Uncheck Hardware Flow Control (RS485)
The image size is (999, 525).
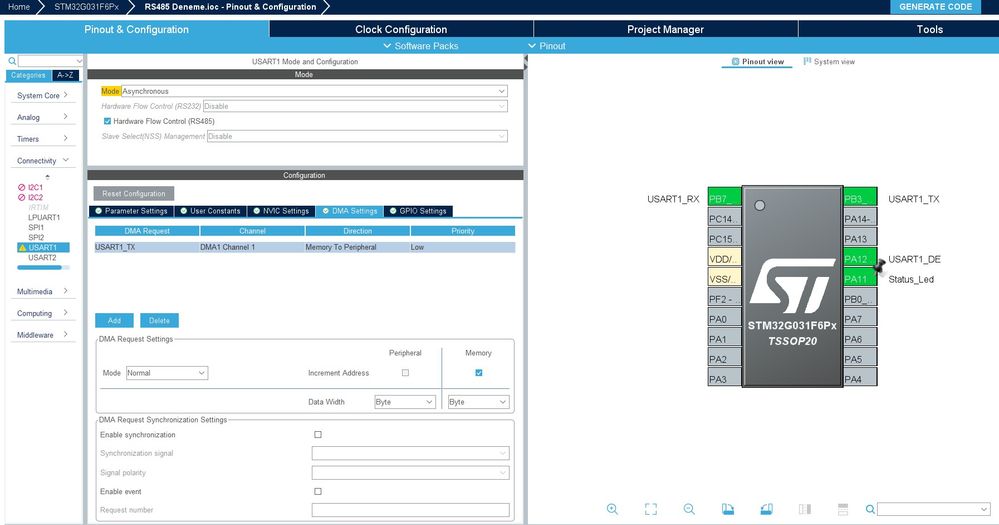click(107, 121)
